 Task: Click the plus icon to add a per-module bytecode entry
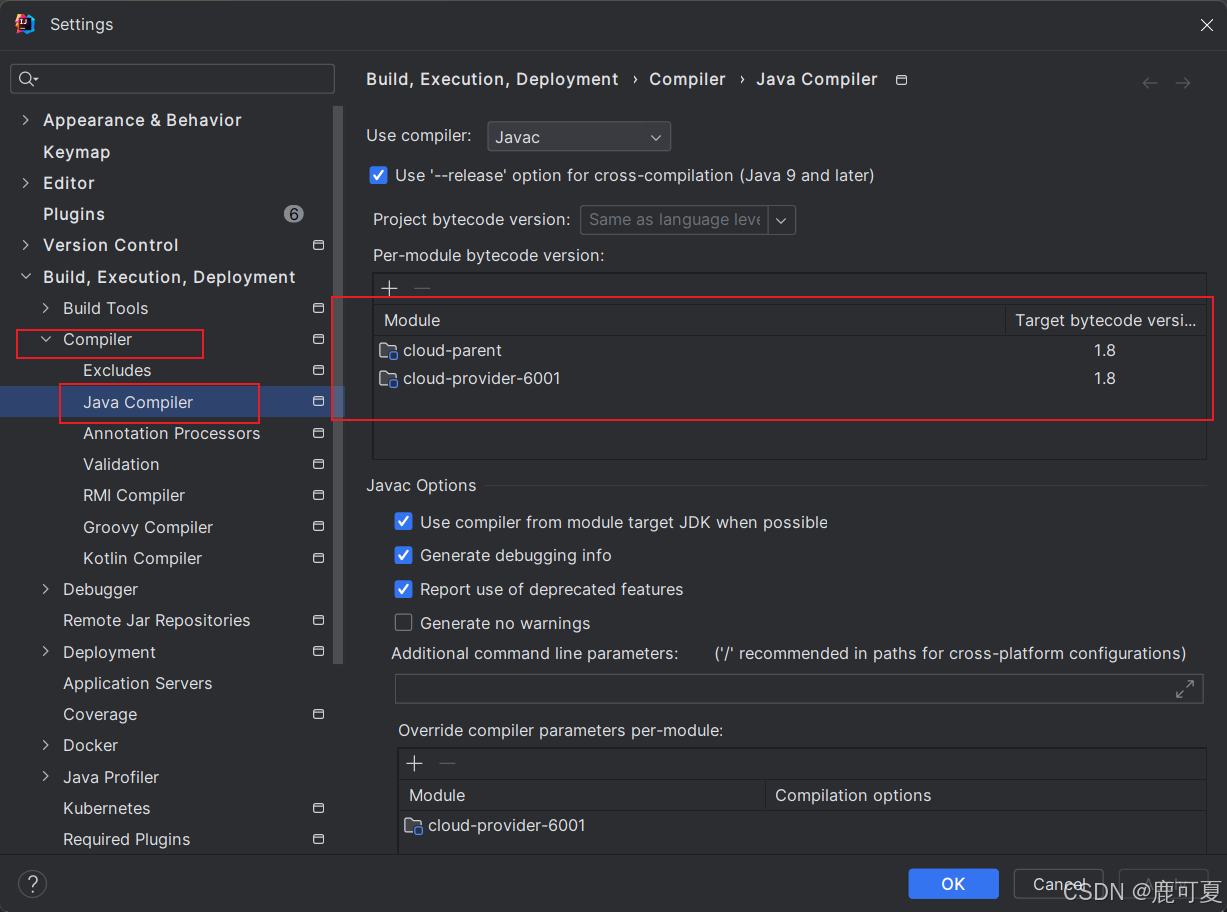point(389,288)
